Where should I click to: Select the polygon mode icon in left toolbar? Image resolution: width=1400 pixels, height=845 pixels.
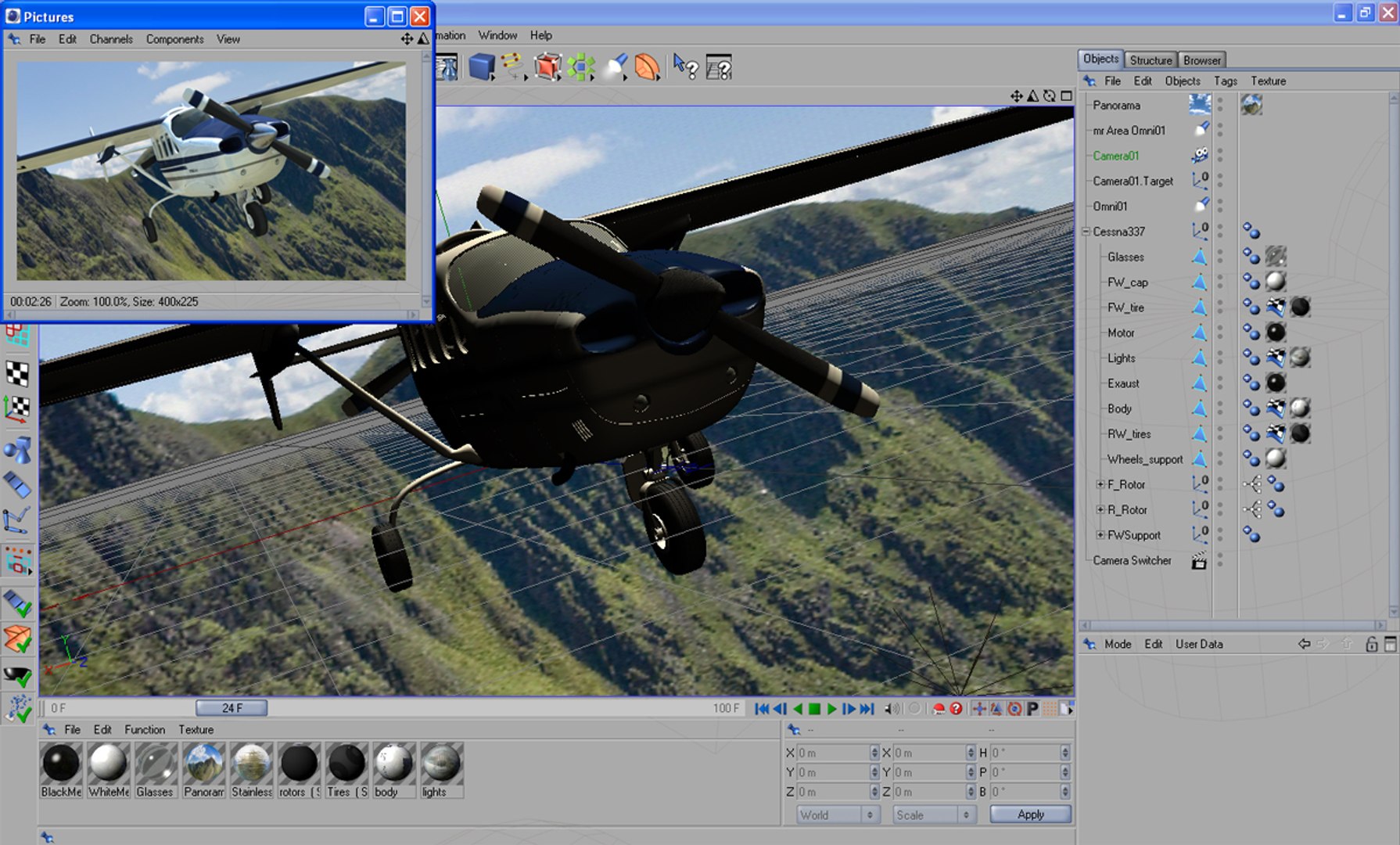pos(18,485)
